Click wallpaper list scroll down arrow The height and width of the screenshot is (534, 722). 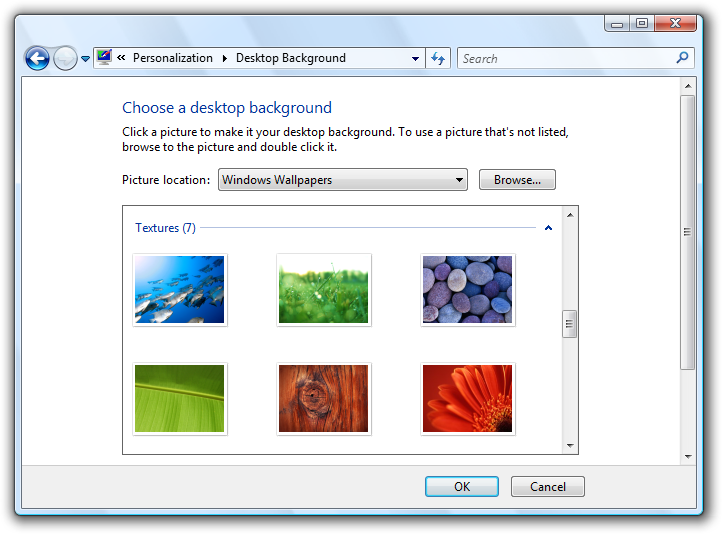(570, 445)
